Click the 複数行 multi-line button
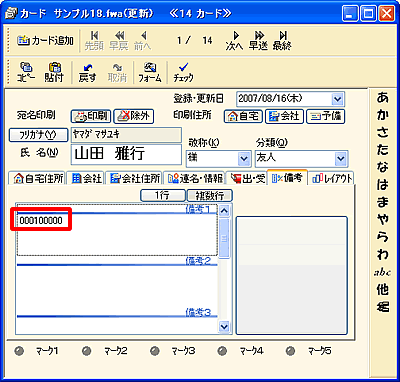 pos(210,195)
